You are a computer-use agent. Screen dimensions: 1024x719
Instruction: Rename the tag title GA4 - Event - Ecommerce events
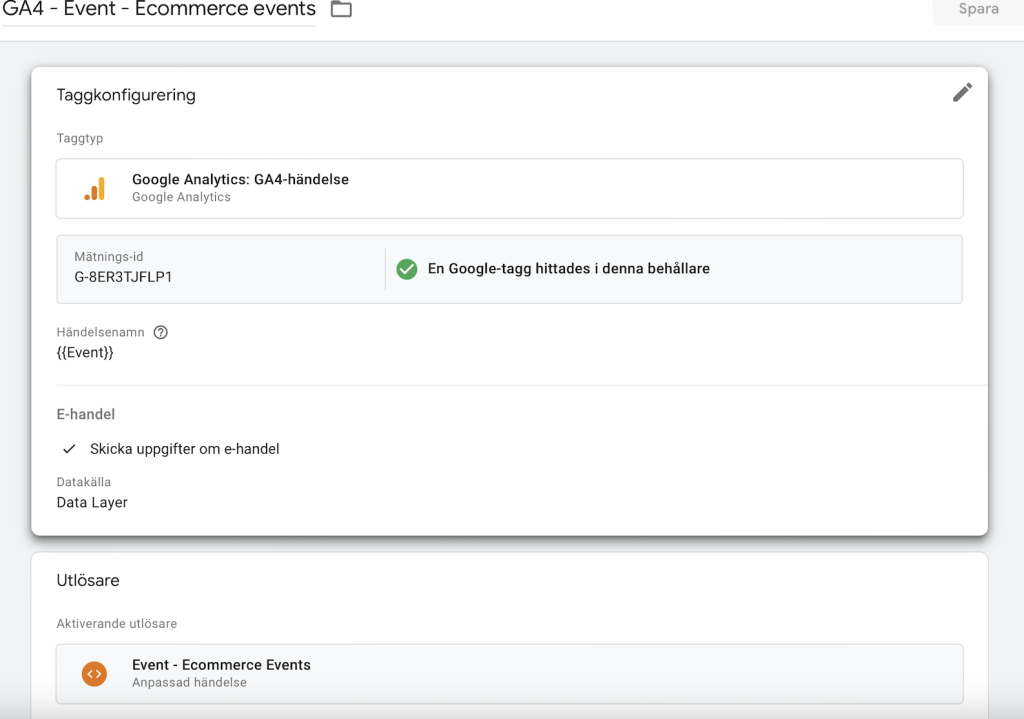[159, 9]
